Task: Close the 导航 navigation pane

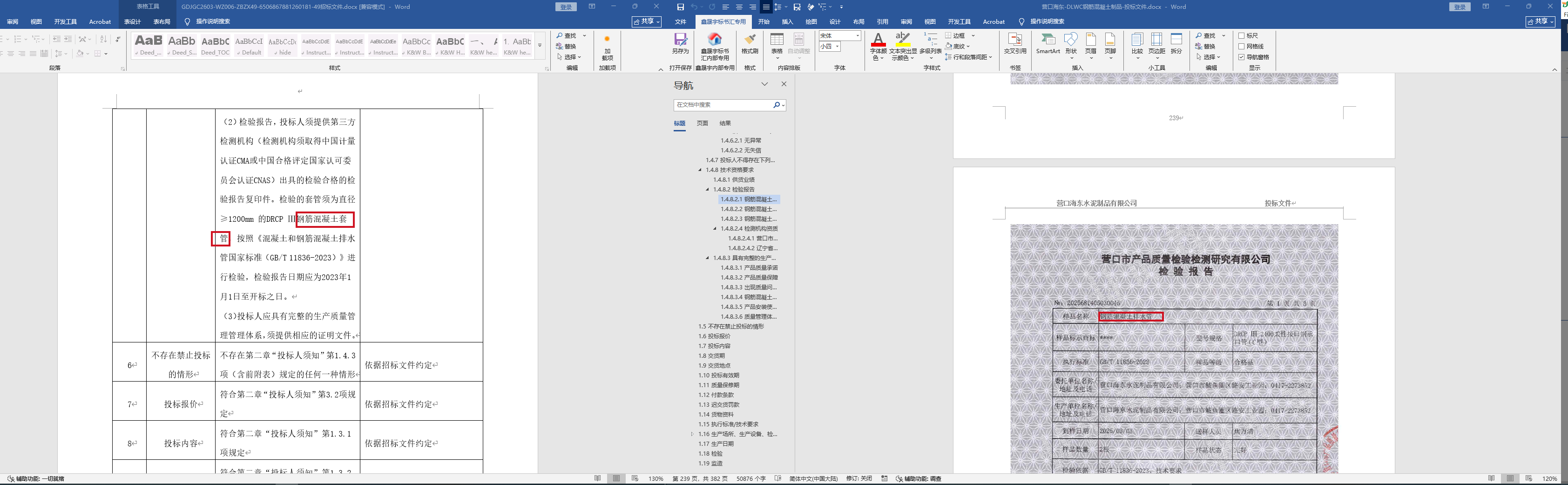Action: point(784,84)
